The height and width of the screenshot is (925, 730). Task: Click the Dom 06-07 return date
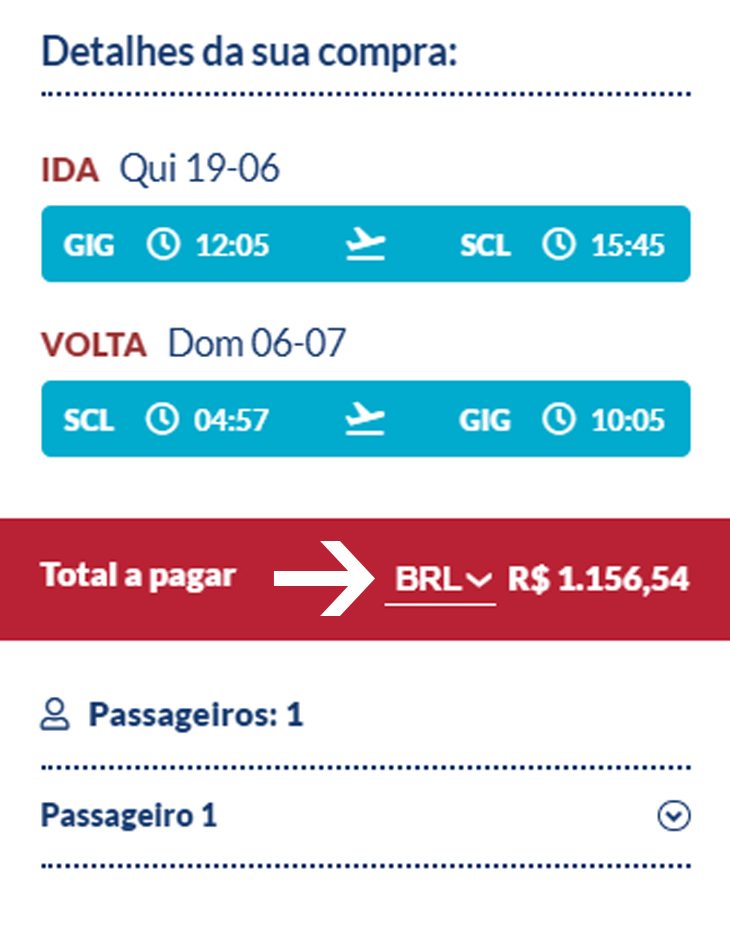click(x=257, y=343)
